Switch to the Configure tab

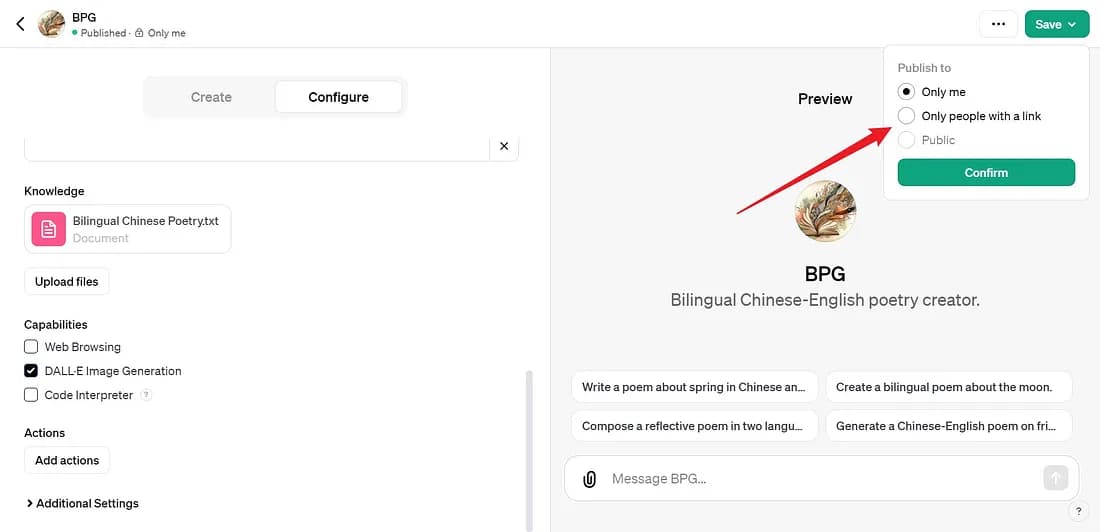tap(338, 97)
